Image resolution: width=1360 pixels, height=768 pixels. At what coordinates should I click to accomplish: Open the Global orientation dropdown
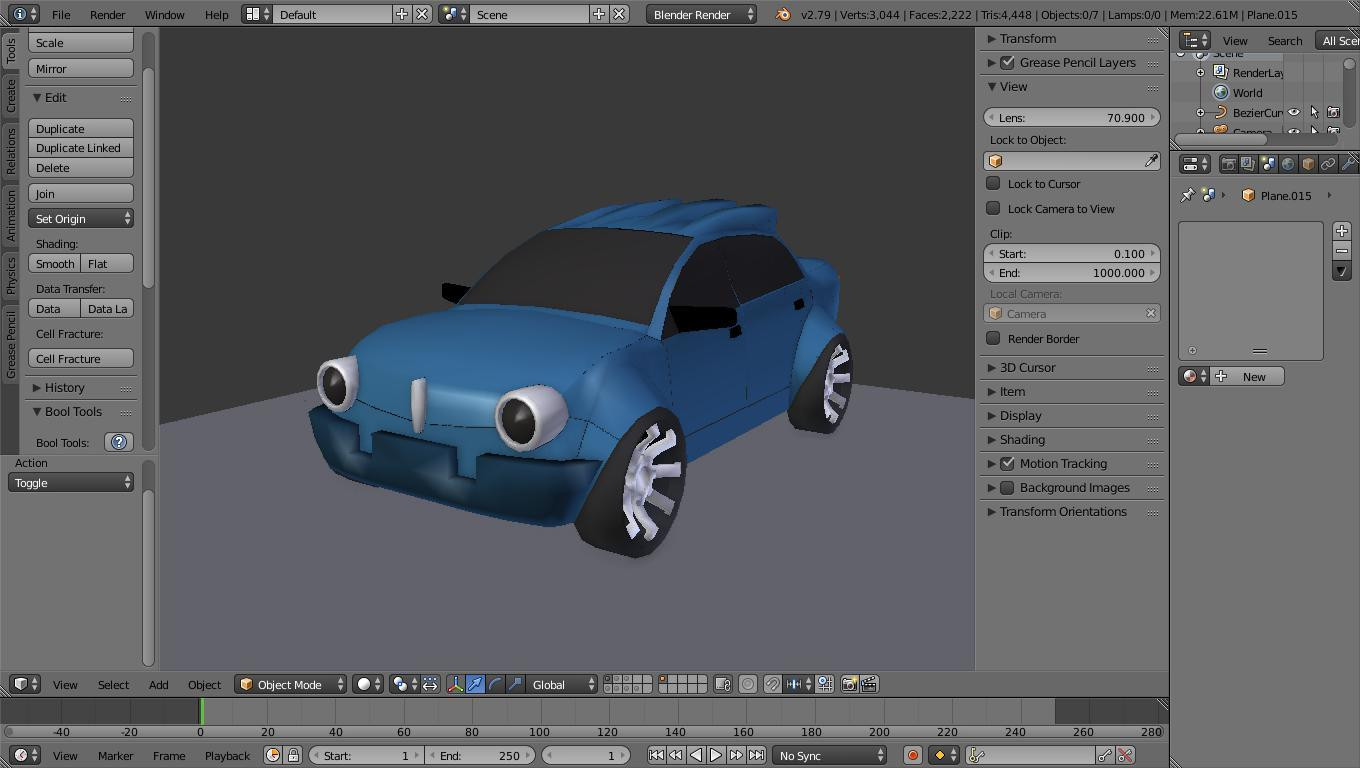(562, 684)
